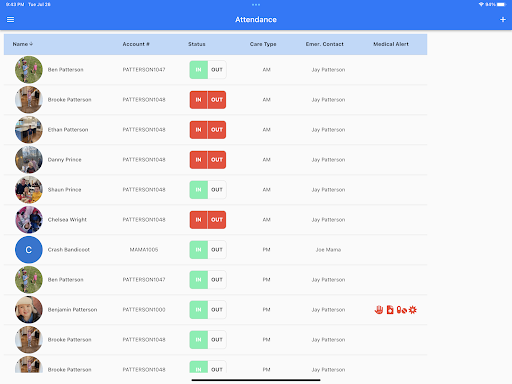Set Ethan Patterson status to OUT
Viewport: 512px width, 384px height.
tap(217, 130)
